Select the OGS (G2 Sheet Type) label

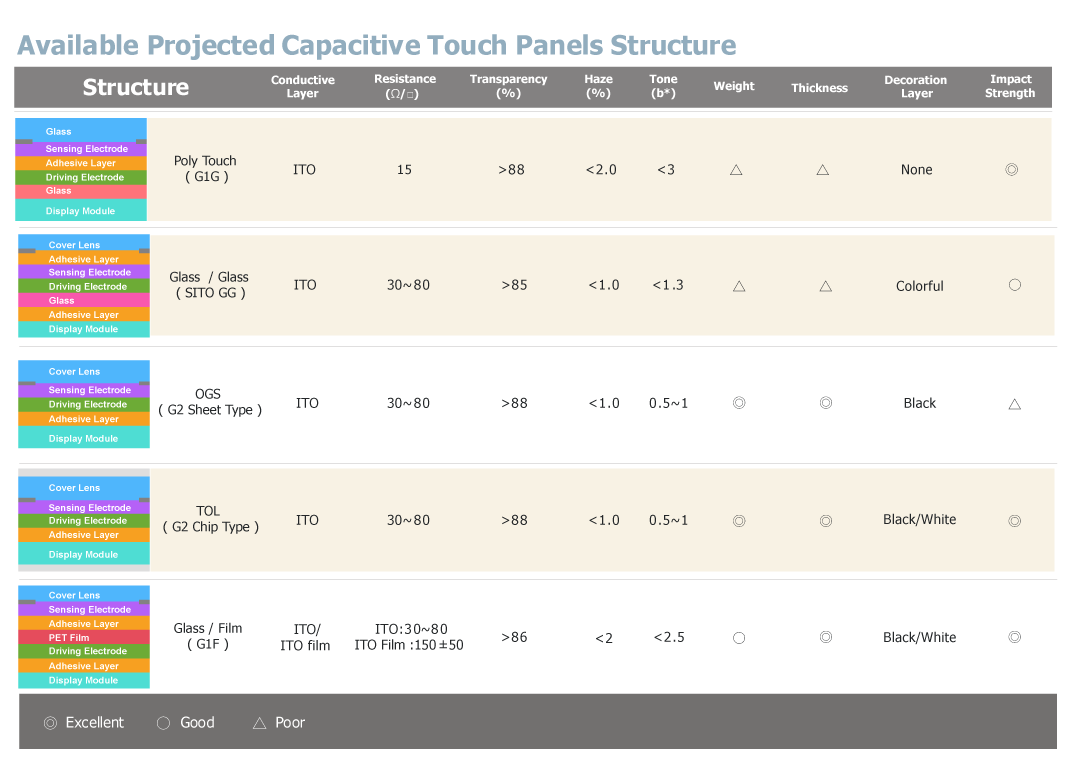point(209,402)
